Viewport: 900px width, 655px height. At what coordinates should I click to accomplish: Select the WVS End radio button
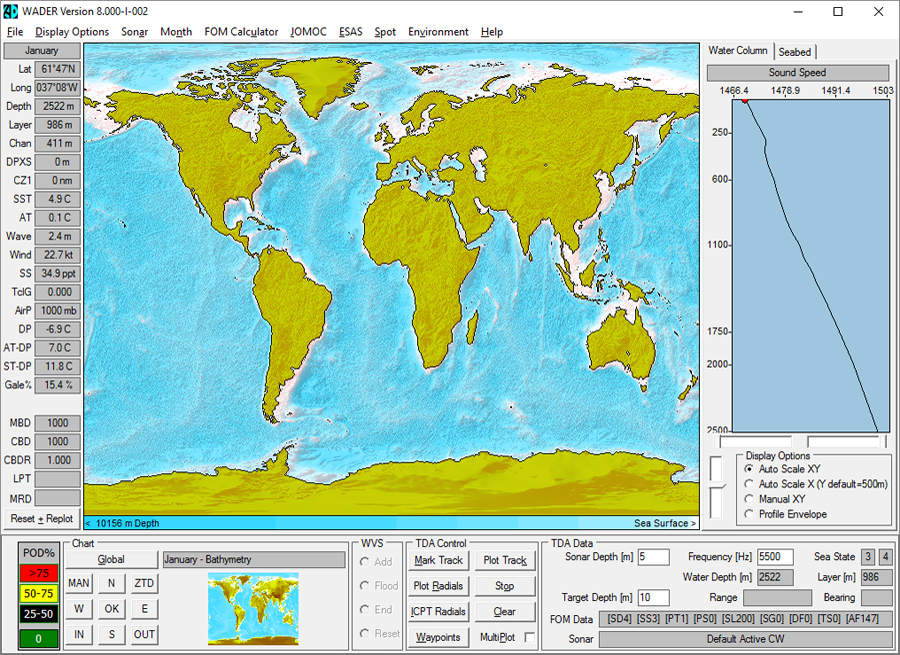tap(376, 610)
